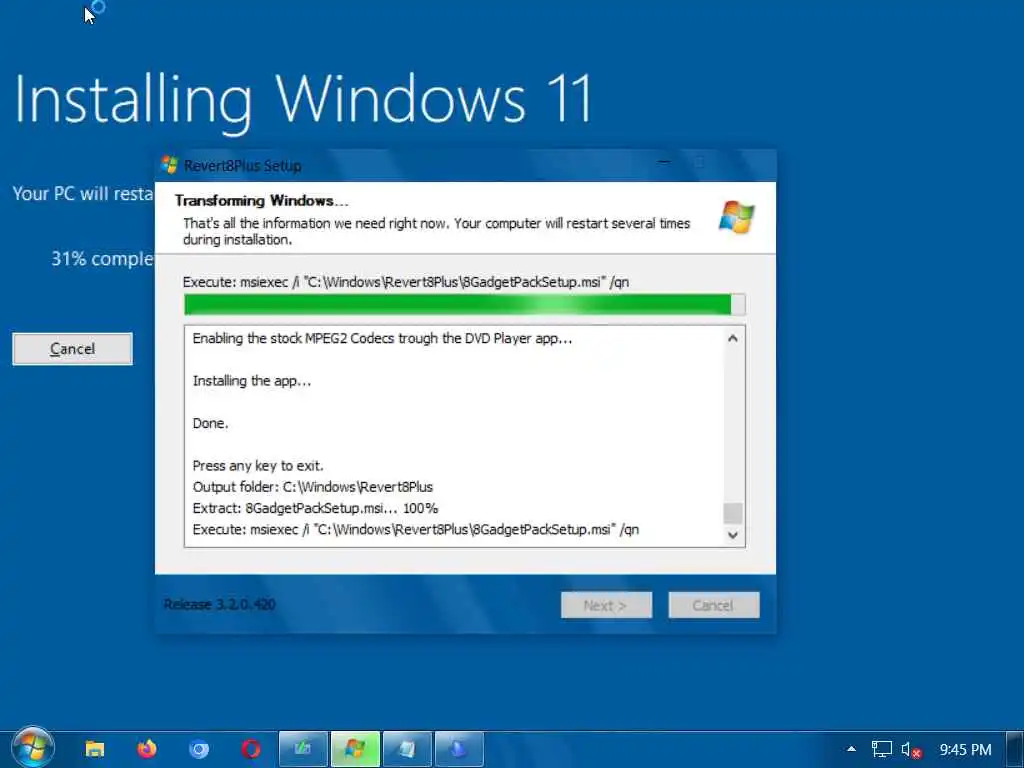This screenshot has width=1024, height=768.
Task: Click the Windows flag logo in the setup header
Action: 737,217
